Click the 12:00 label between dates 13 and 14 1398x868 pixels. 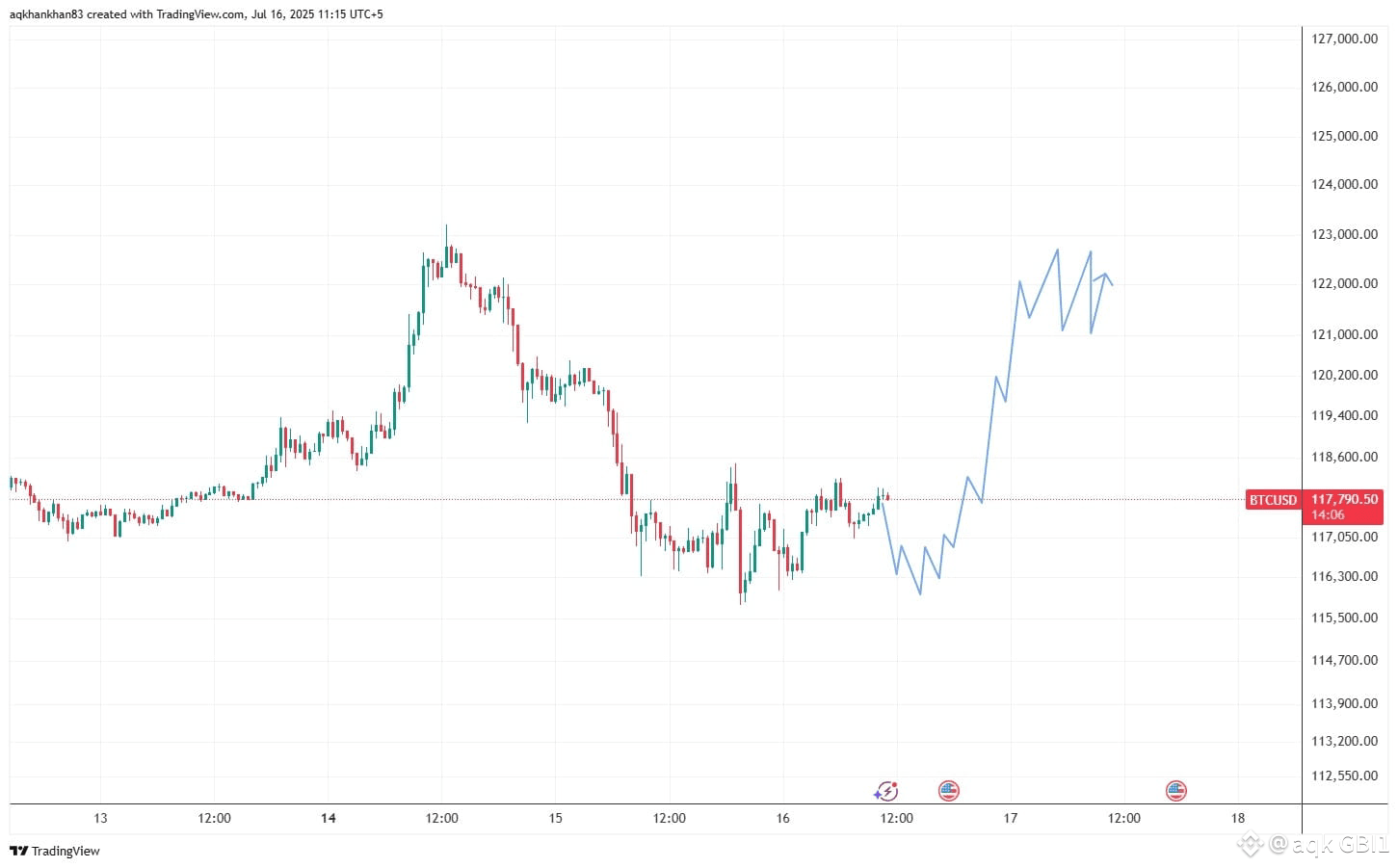[x=214, y=819]
